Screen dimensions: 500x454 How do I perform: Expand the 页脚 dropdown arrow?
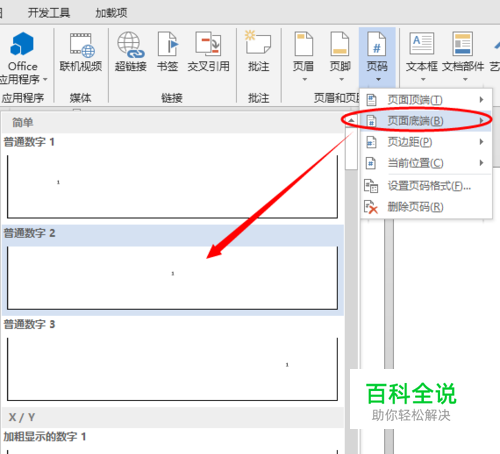click(341, 79)
